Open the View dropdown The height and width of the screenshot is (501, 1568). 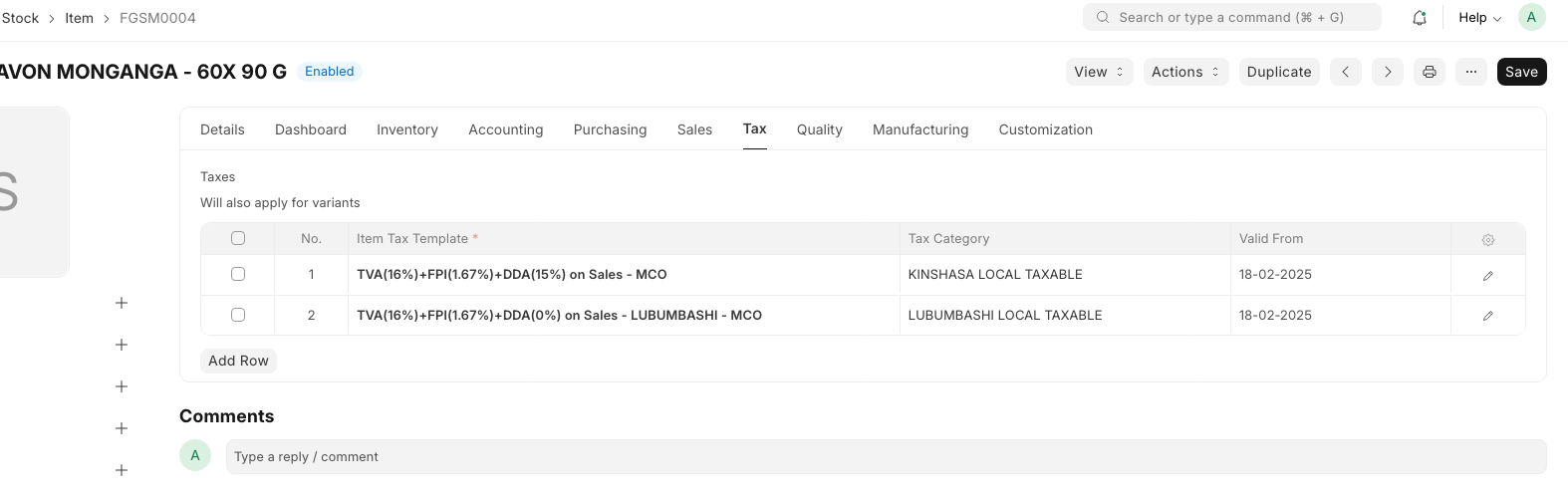pos(1099,72)
